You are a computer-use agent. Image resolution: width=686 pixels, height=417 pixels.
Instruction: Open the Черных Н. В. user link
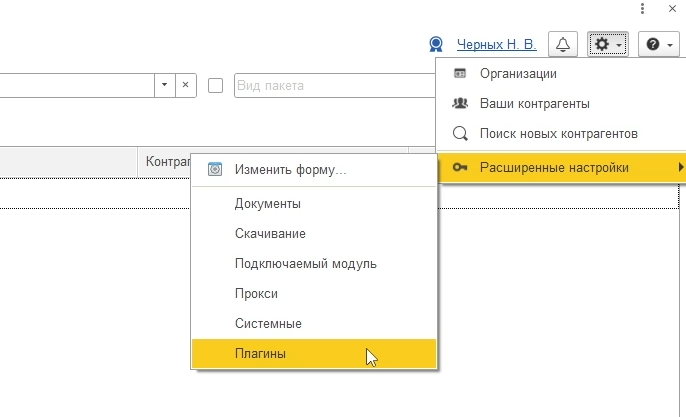[497, 44]
